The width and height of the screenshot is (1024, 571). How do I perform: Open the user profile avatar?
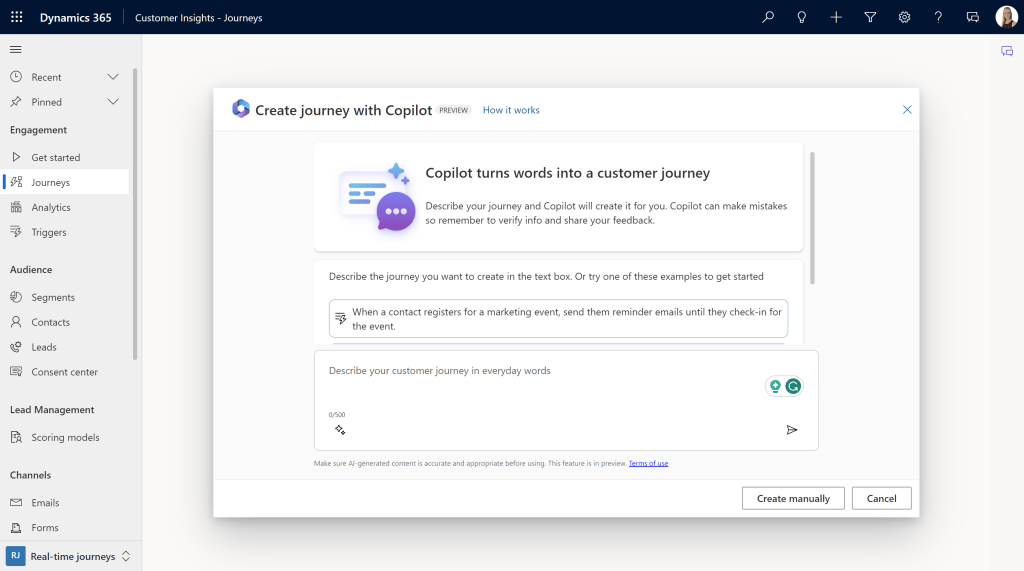pyautogui.click(x=1006, y=17)
